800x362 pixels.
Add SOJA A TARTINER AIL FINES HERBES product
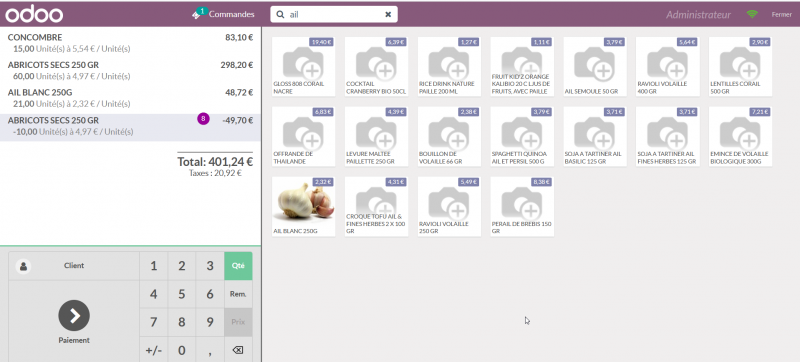668,136
